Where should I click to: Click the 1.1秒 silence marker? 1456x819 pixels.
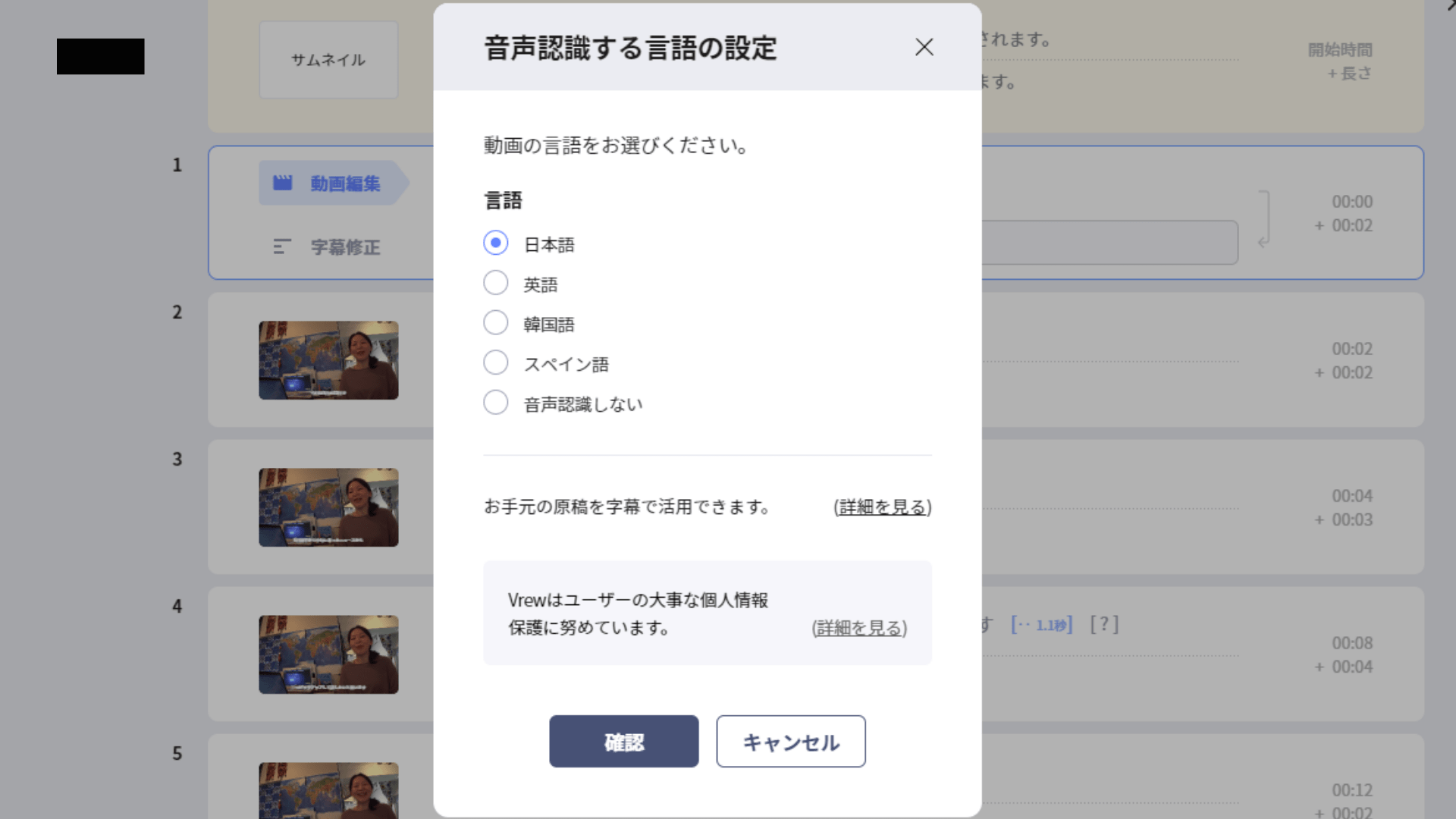pyautogui.click(x=1042, y=625)
